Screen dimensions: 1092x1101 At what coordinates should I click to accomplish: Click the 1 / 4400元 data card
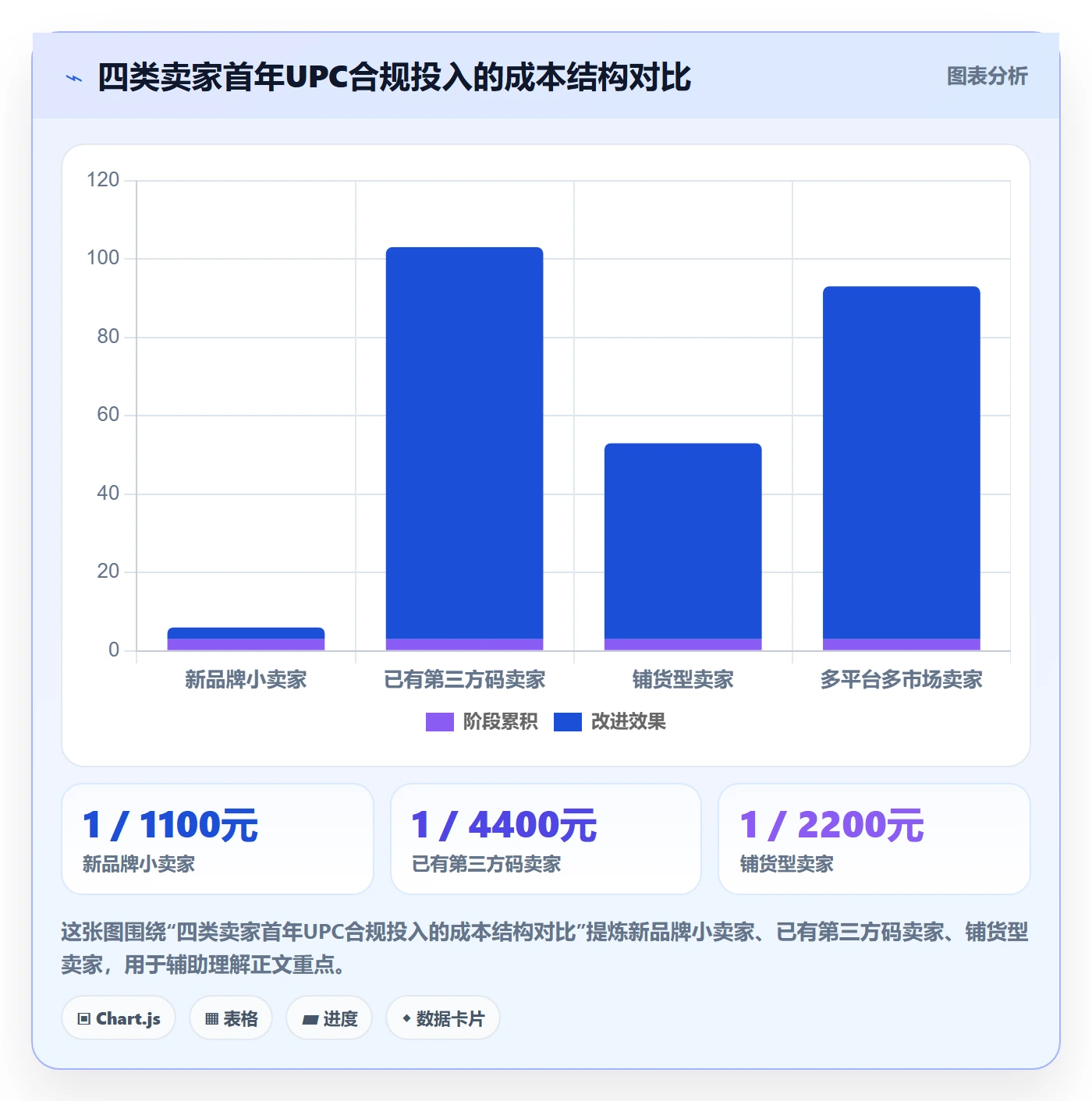[546, 839]
